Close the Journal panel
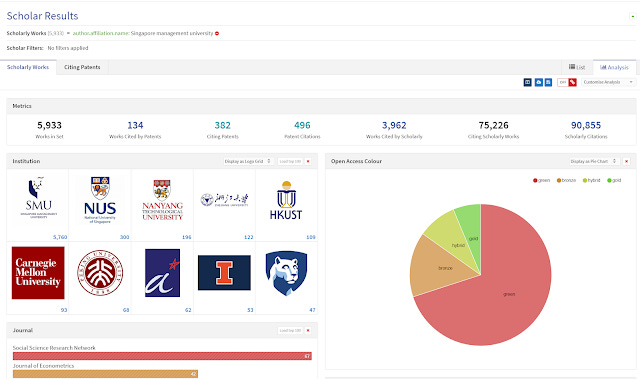 click(x=308, y=330)
